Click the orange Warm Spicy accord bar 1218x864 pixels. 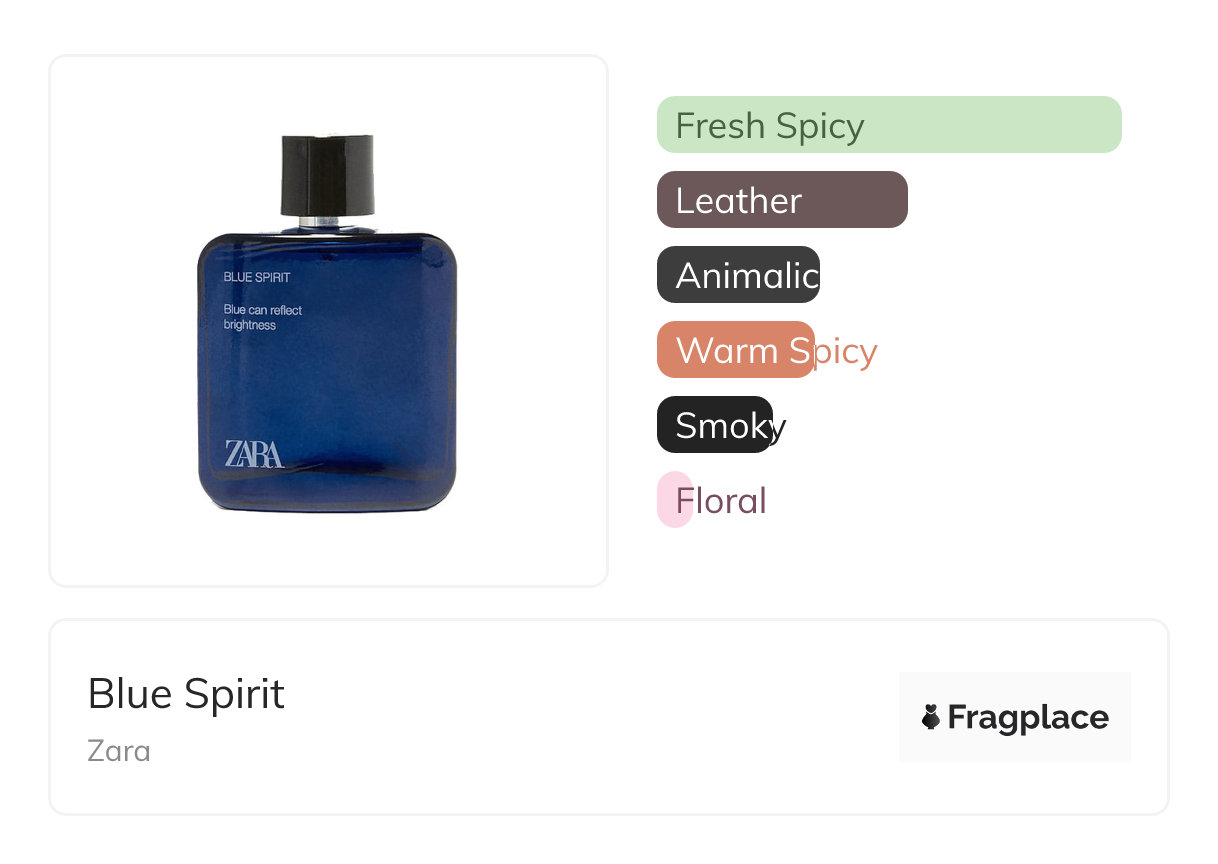click(735, 350)
